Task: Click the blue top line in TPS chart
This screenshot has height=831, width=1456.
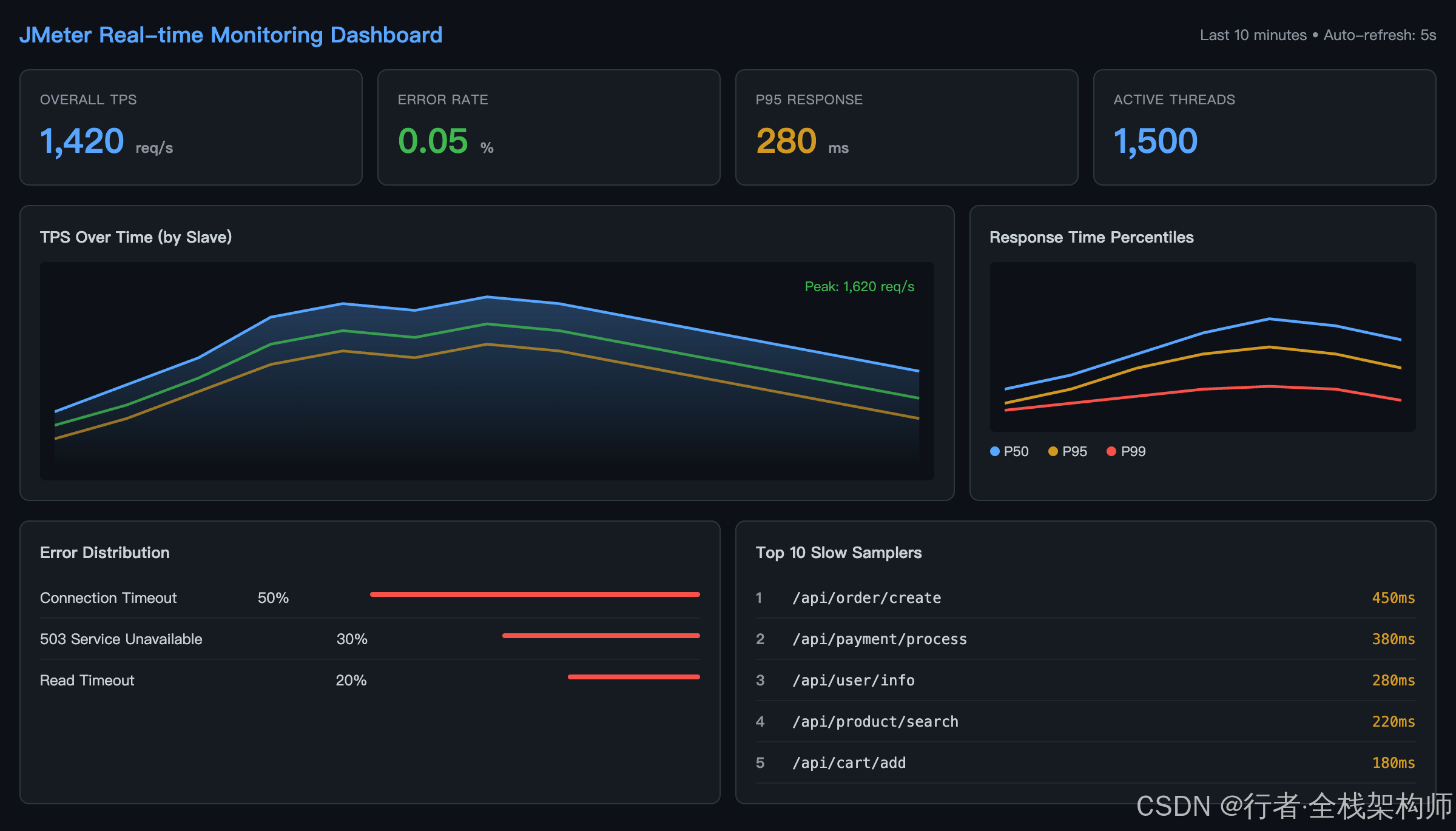Action: 487,297
